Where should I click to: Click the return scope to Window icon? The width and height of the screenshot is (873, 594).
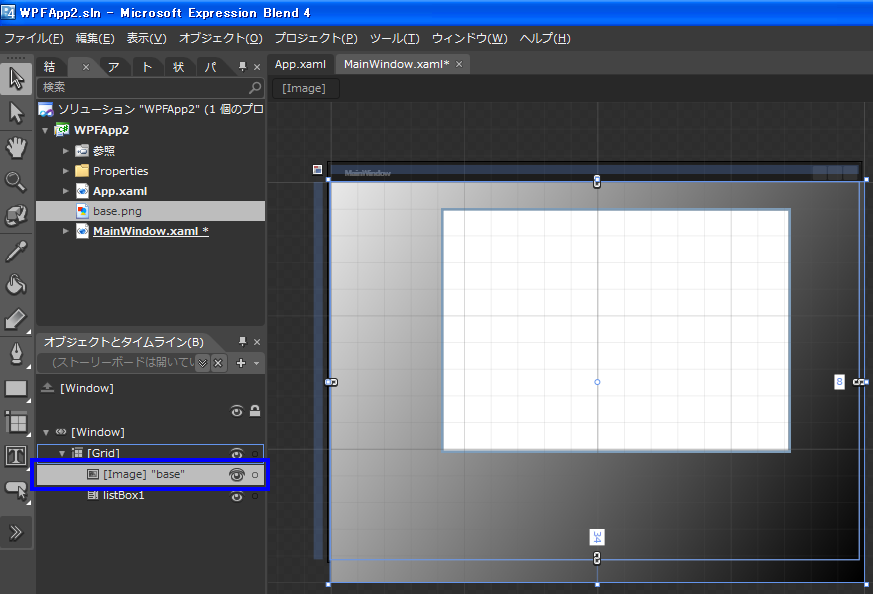[x=47, y=387]
